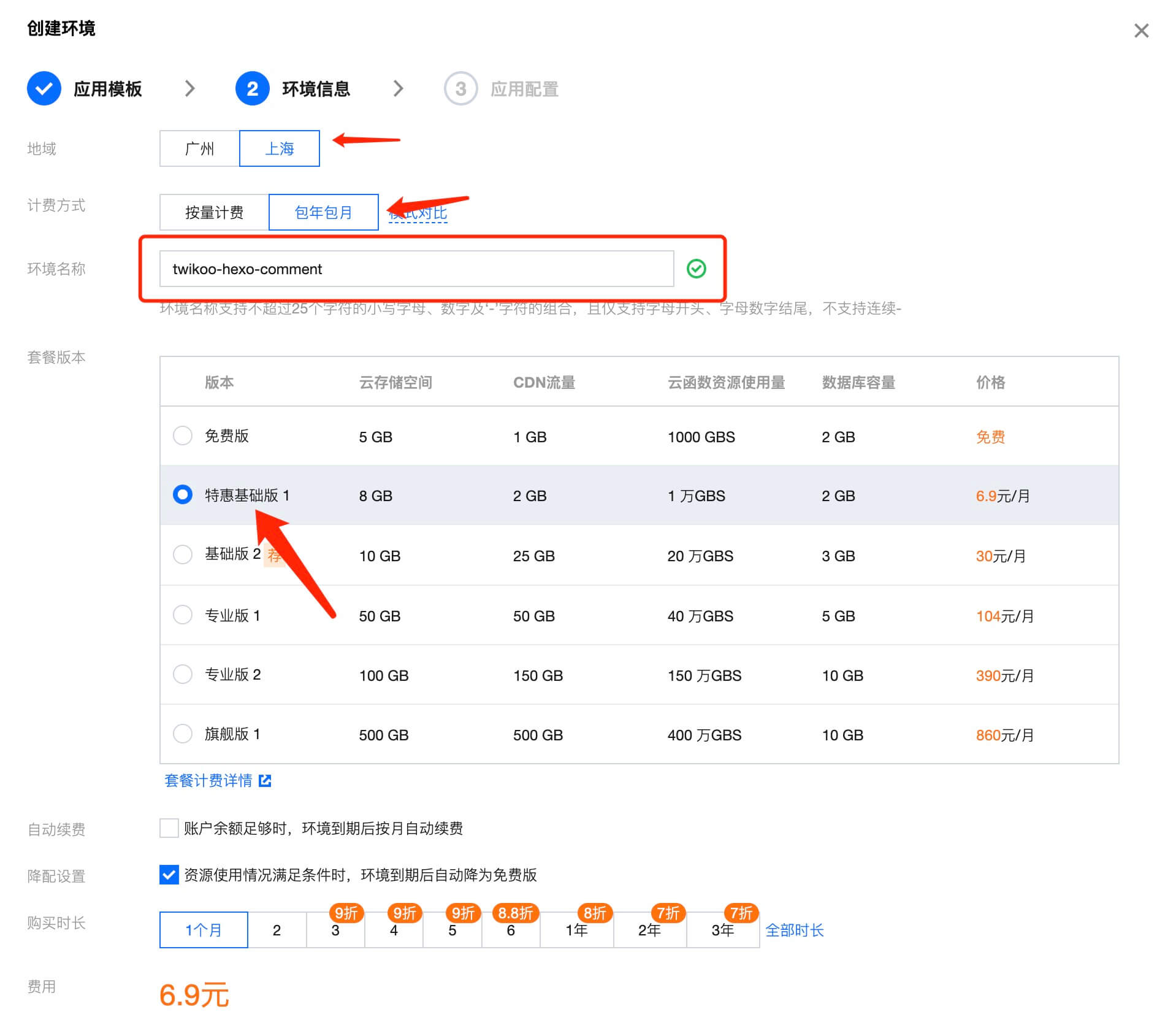The image size is (1176, 1017).
Task: Click the 云函数资源使用量 column header
Action: pos(726,382)
